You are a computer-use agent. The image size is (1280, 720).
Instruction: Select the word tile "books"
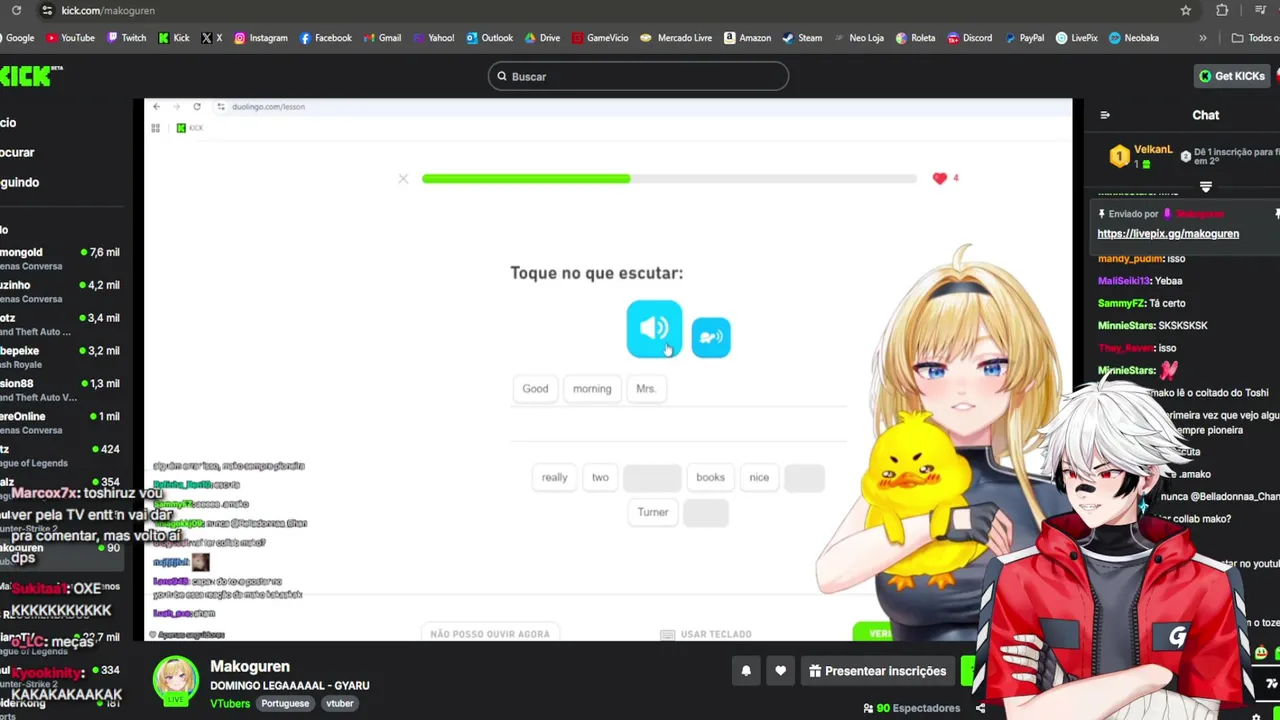pos(710,477)
